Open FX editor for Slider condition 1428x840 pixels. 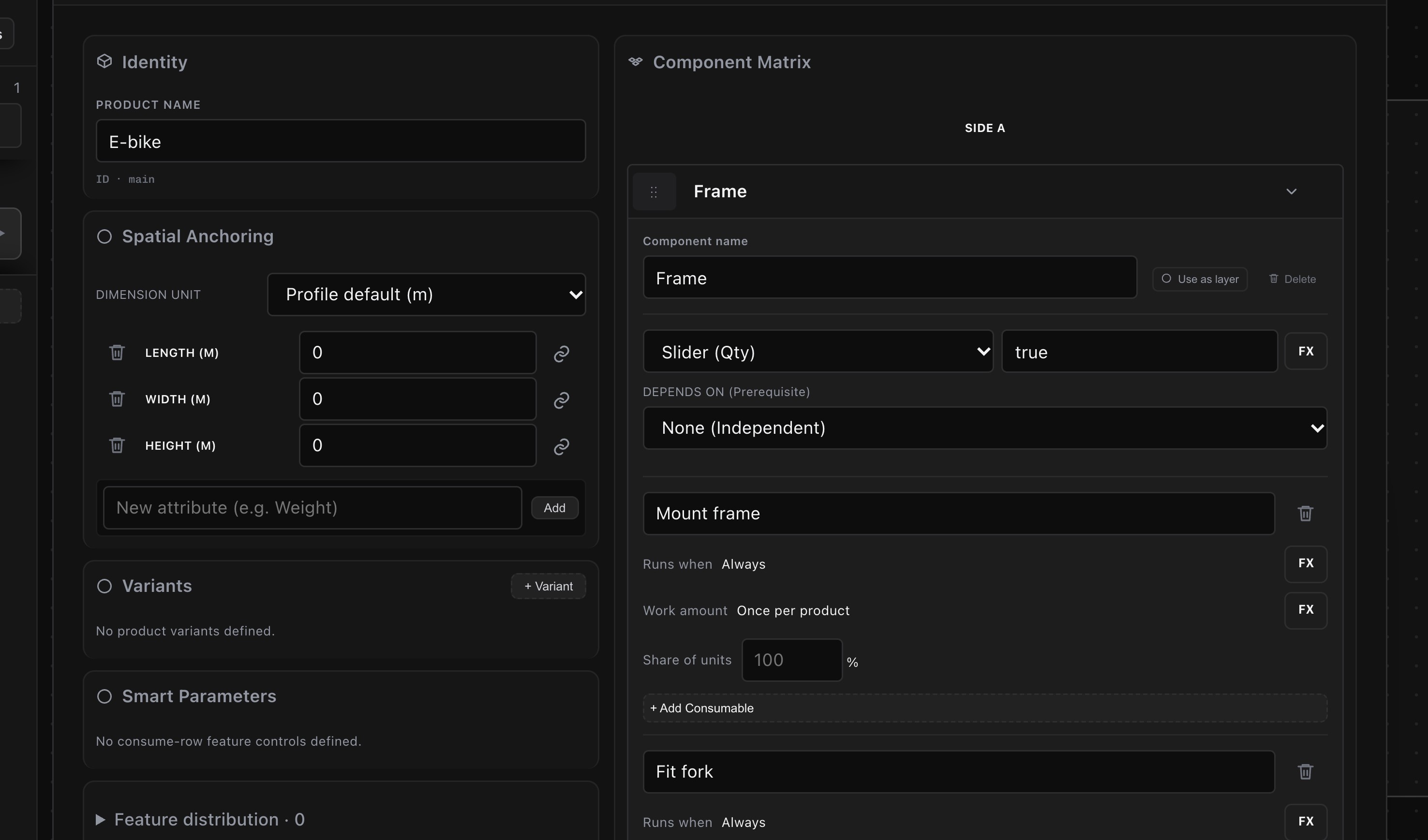(1306, 351)
